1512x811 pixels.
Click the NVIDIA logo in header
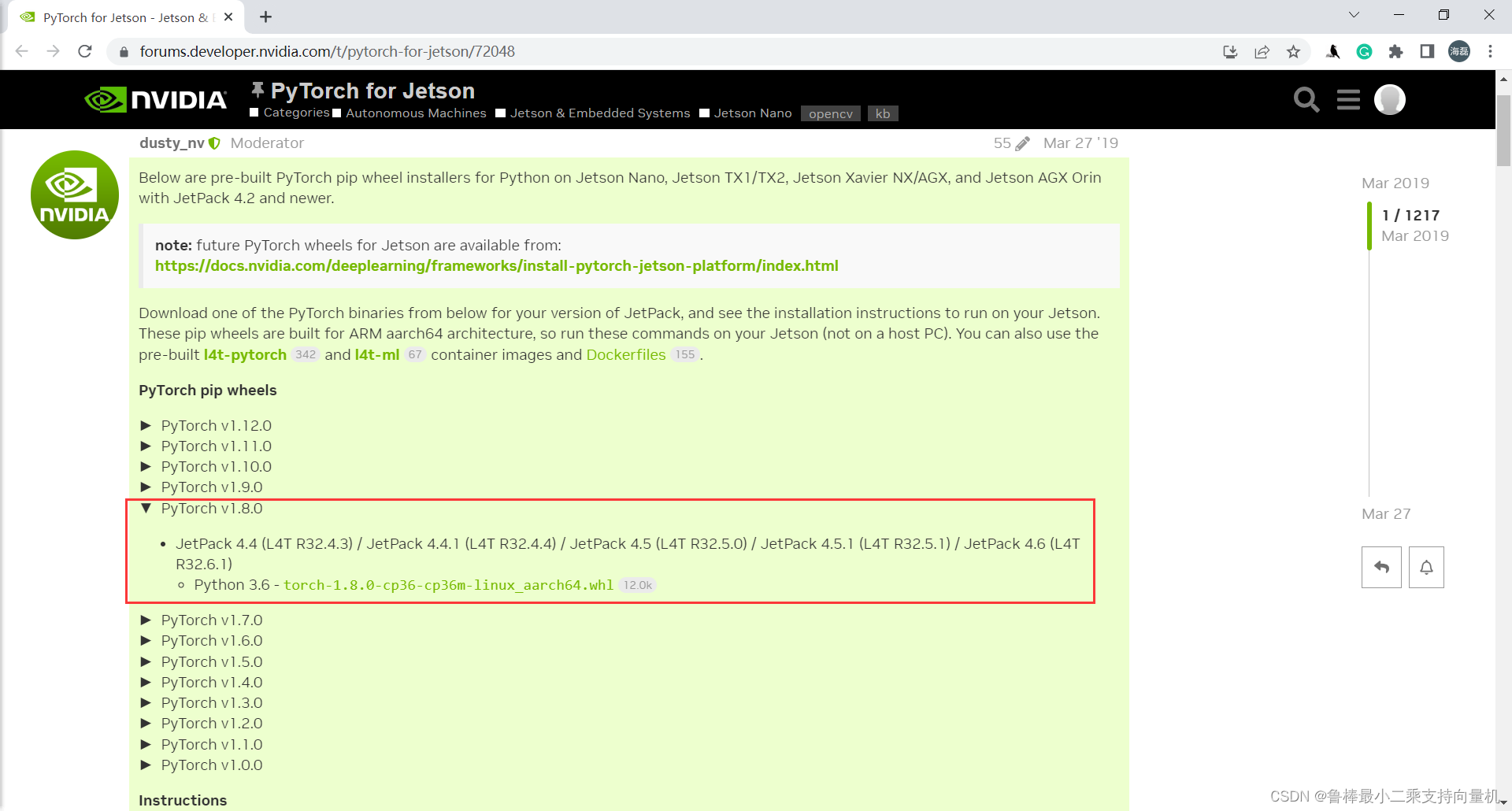(x=156, y=100)
